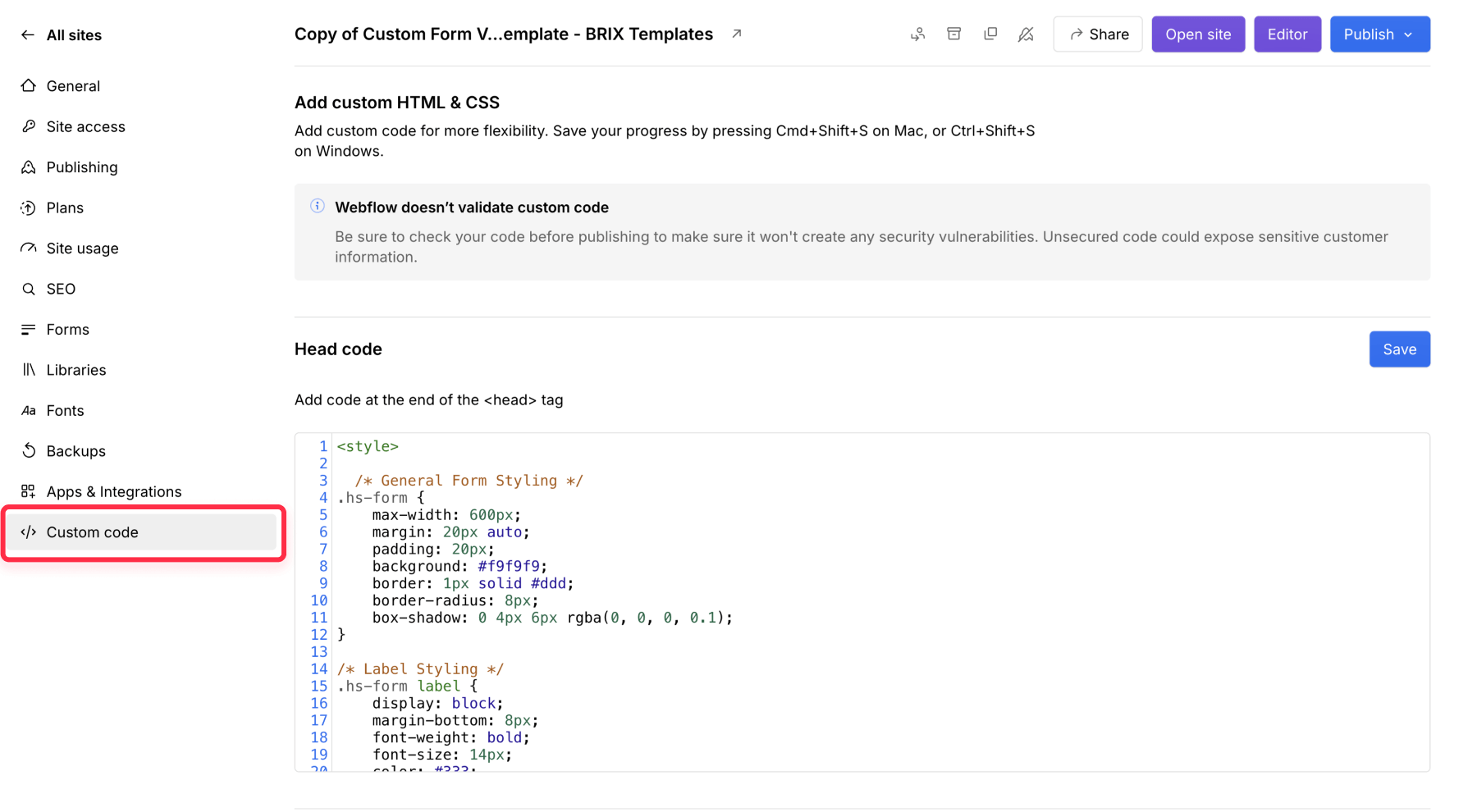Click the info icon in validation notice
This screenshot has width=1477, height=812.
(x=318, y=206)
